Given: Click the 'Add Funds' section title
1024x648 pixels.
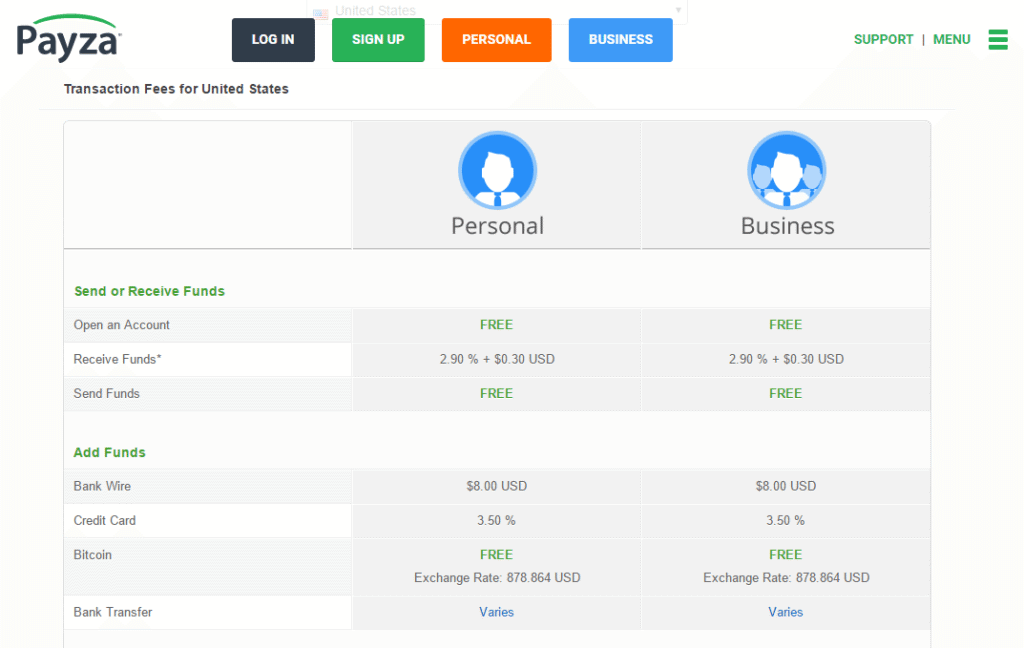Looking at the screenshot, I should [110, 453].
